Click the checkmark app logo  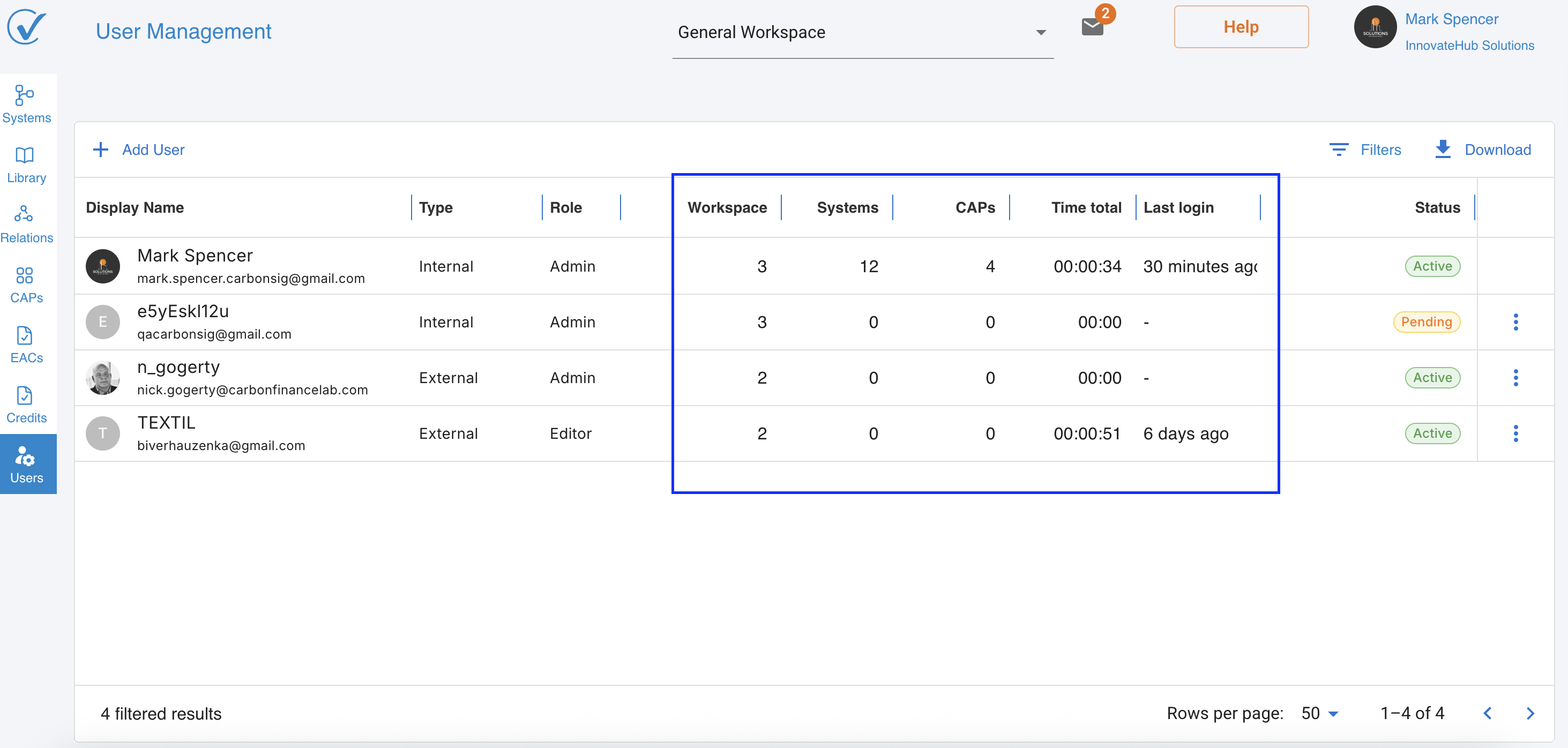pyautogui.click(x=26, y=27)
